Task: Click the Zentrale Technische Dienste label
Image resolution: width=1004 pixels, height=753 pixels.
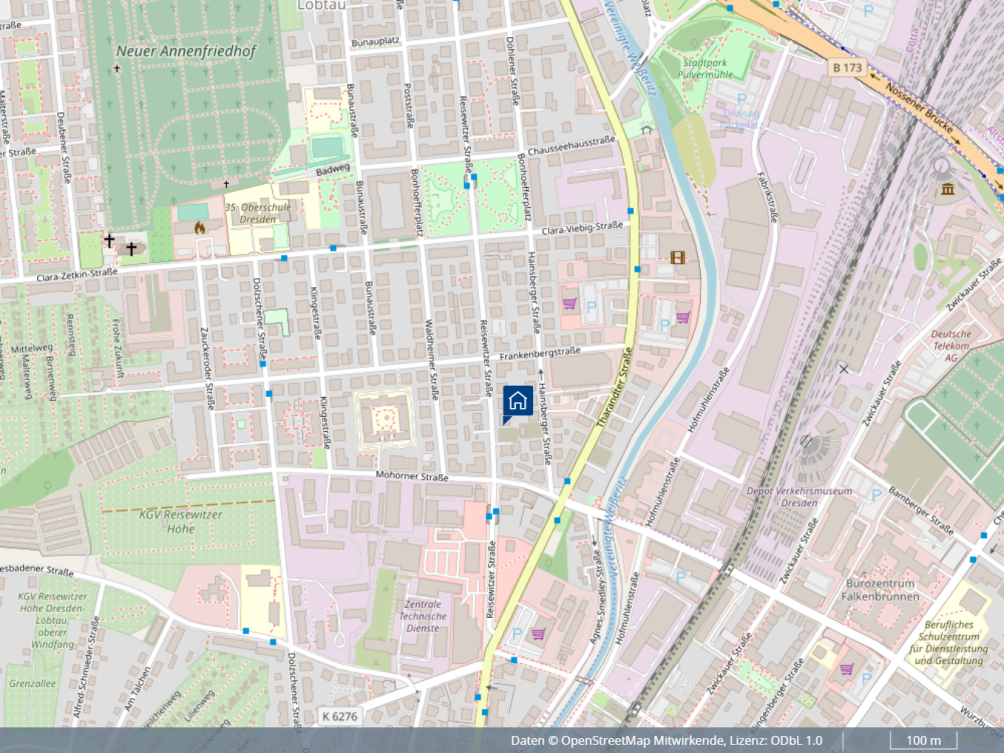Action: 423,616
